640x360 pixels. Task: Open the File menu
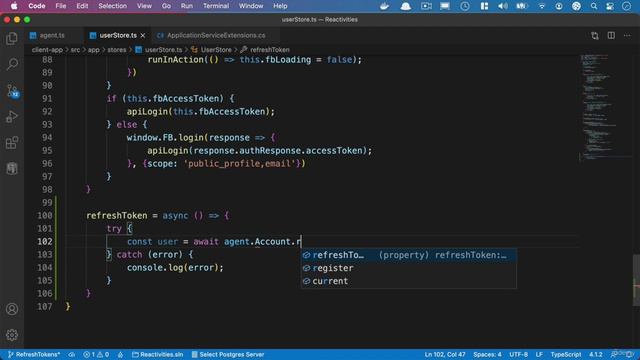click(x=61, y=6)
